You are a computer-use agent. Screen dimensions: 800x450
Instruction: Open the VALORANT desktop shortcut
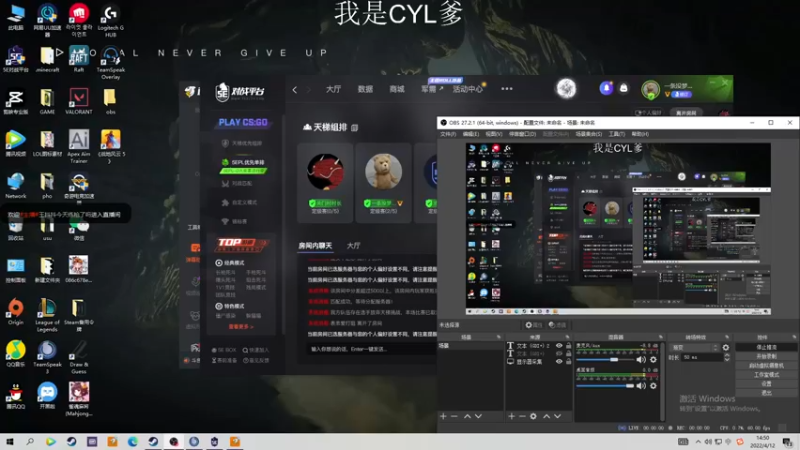click(79, 101)
